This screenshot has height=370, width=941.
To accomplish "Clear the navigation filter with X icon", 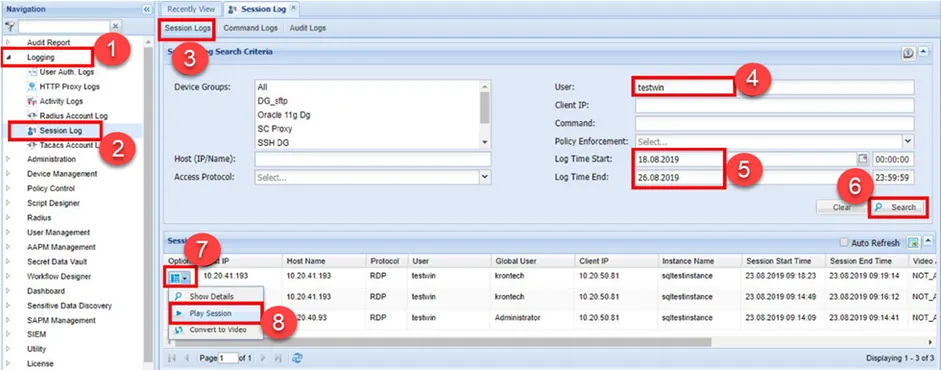I will tap(116, 26).
